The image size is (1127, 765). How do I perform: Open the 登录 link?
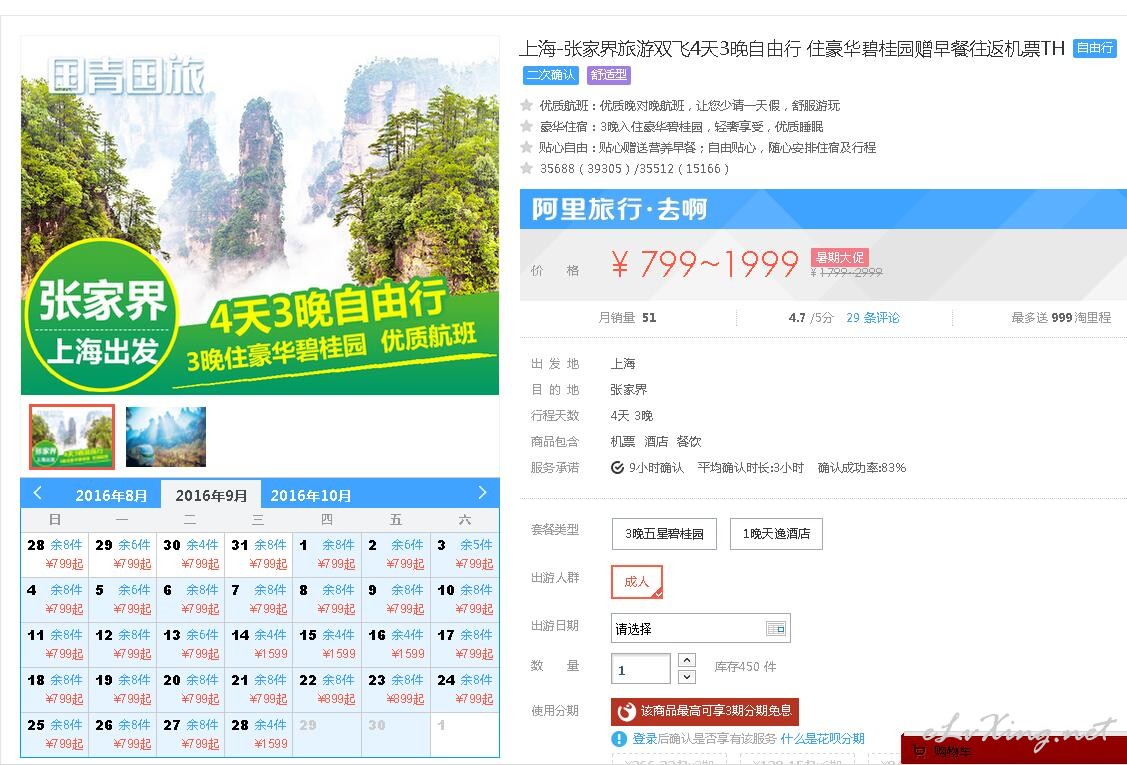click(x=645, y=739)
